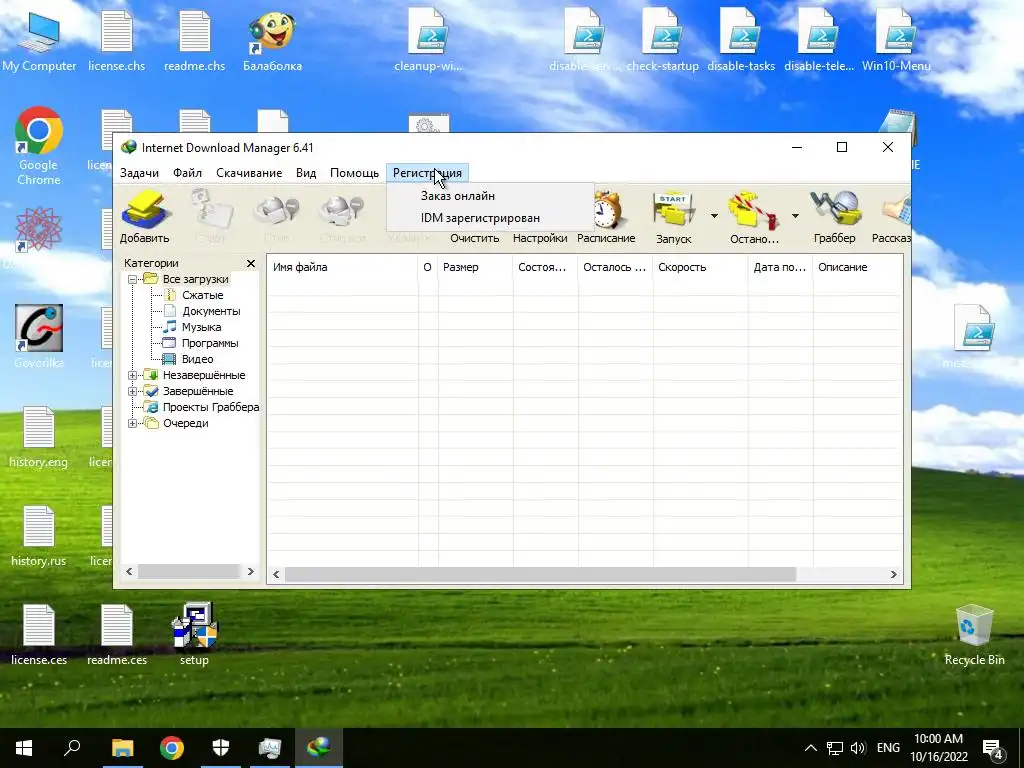
Task: Sort by Состоя... column header
Action: click(545, 267)
